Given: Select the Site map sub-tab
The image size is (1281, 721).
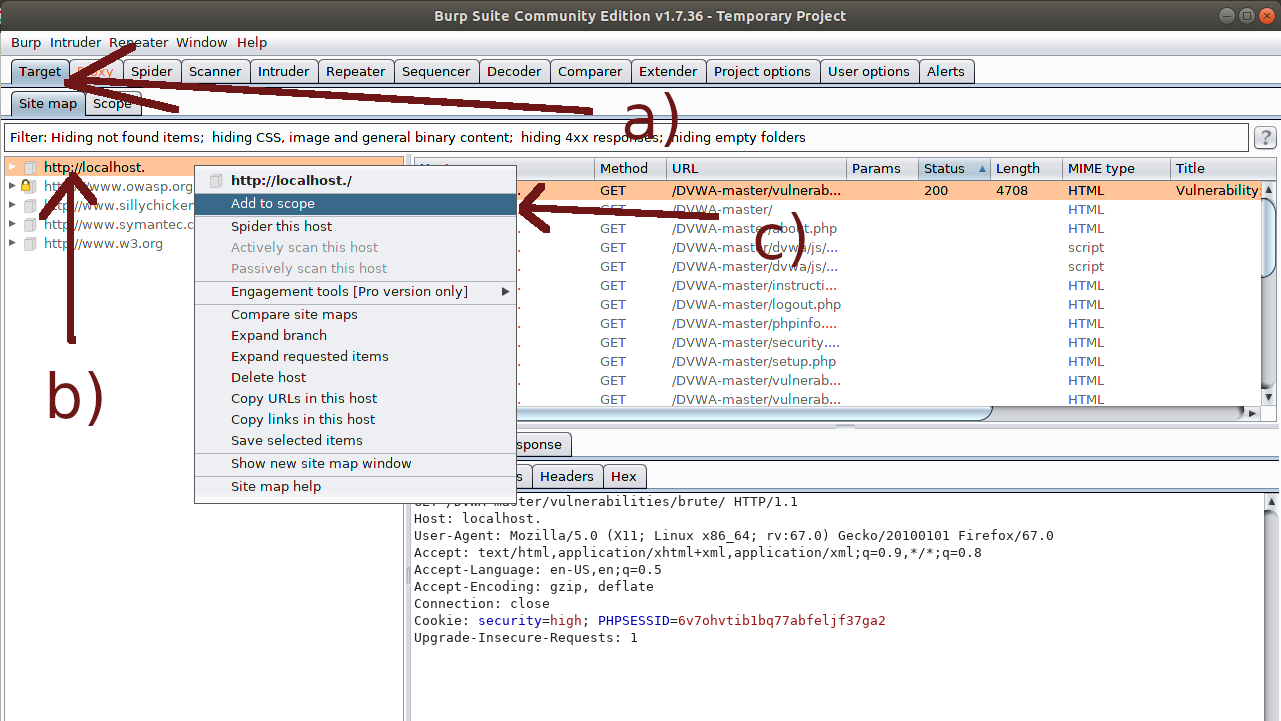Looking at the screenshot, I should tap(48, 104).
